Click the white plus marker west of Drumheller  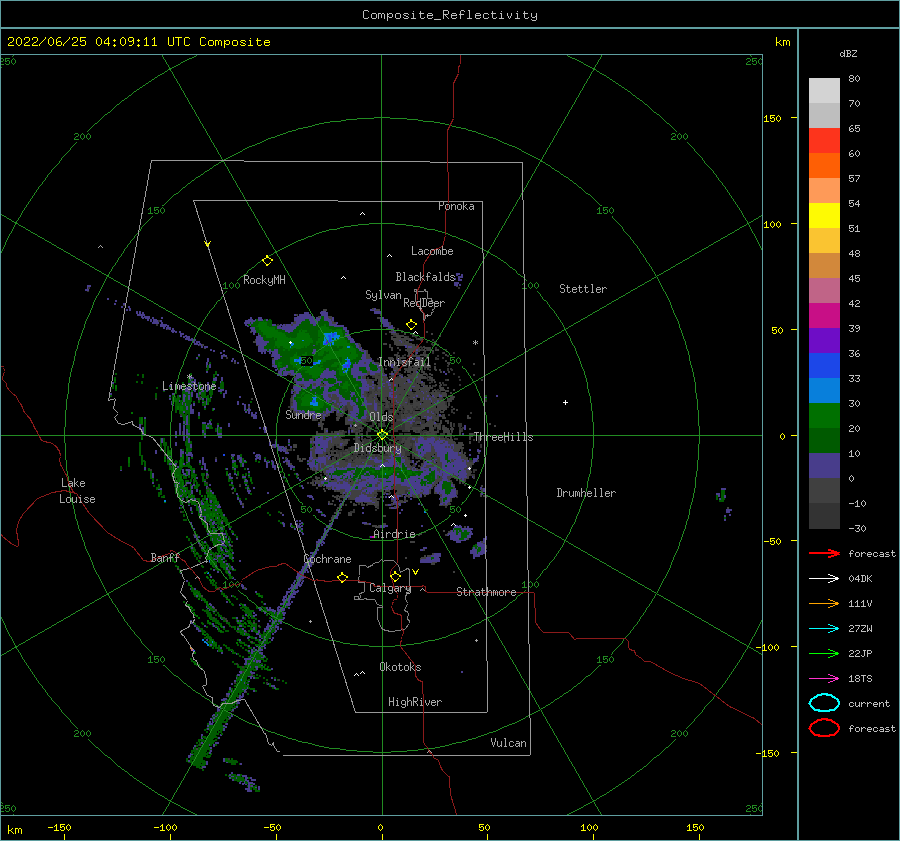(x=565, y=402)
